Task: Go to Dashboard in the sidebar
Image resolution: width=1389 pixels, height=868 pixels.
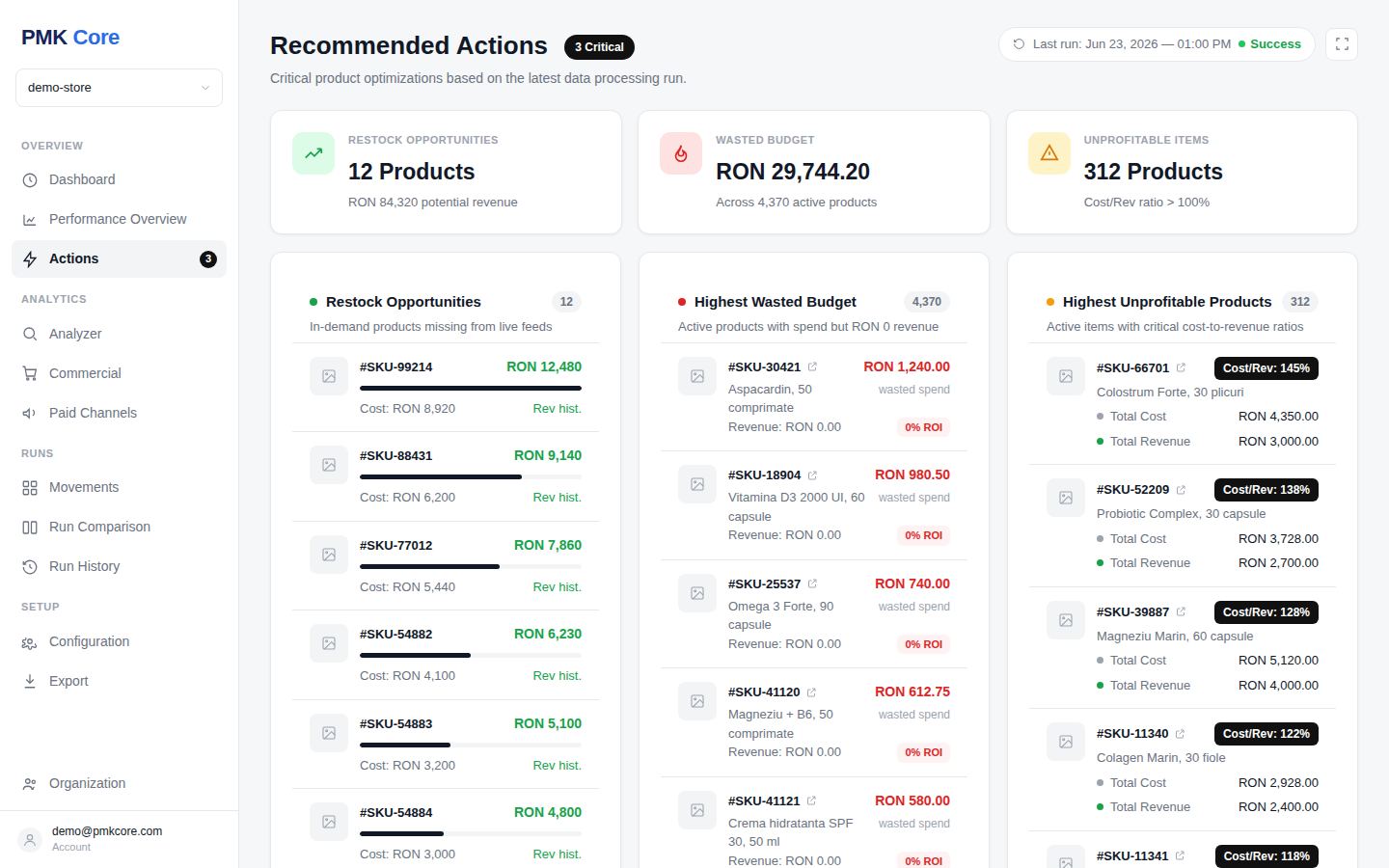Action: click(119, 180)
